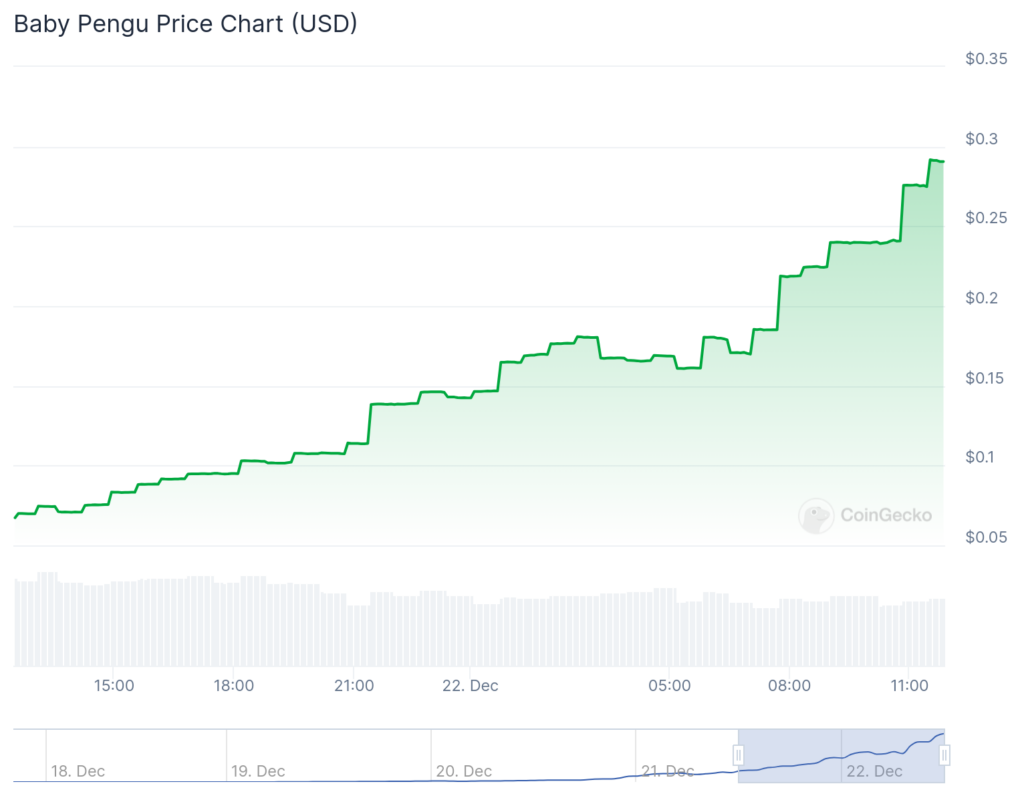The height and width of the screenshot is (802, 1024).
Task: Click the $0.3 price axis label
Action: click(982, 138)
